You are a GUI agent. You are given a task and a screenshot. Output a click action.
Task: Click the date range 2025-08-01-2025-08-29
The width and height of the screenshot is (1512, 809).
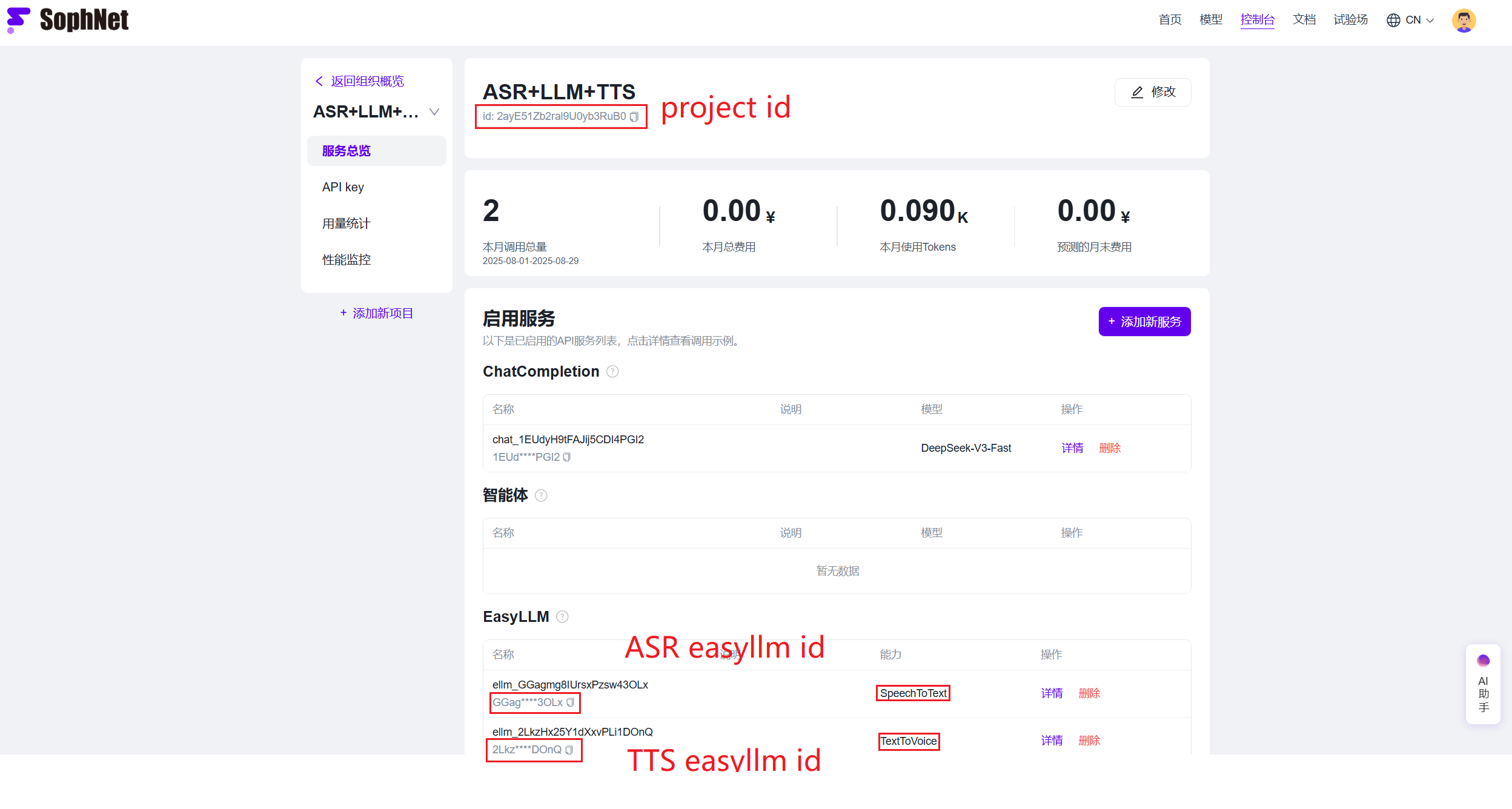coord(531,261)
